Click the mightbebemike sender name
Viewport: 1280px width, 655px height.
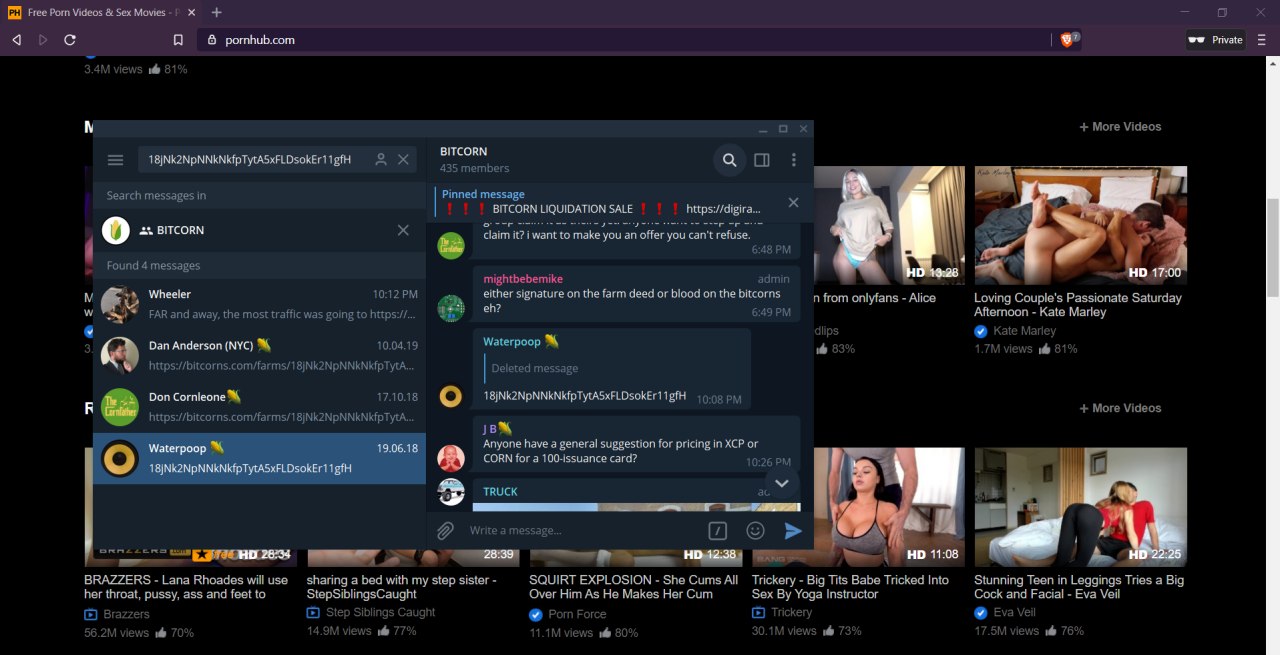click(523, 279)
